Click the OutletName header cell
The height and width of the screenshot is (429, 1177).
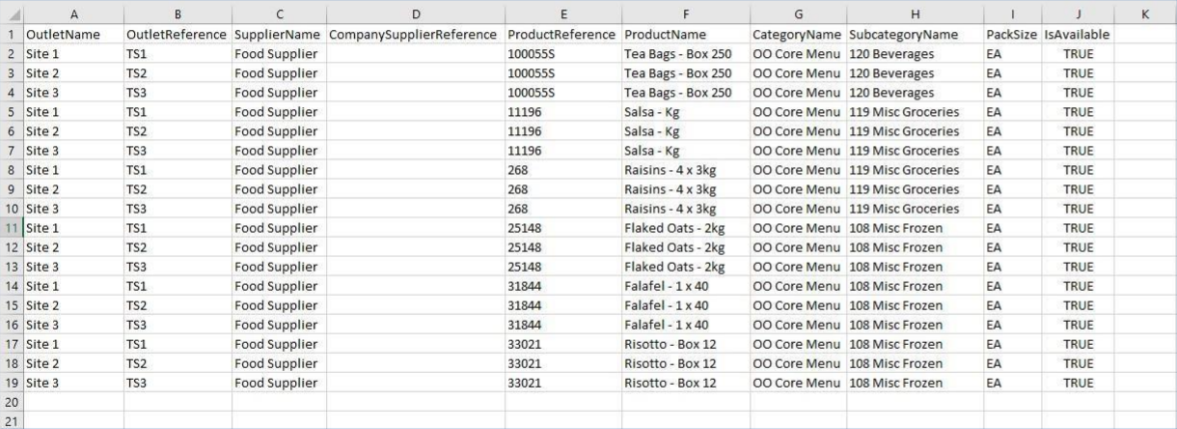74,34
